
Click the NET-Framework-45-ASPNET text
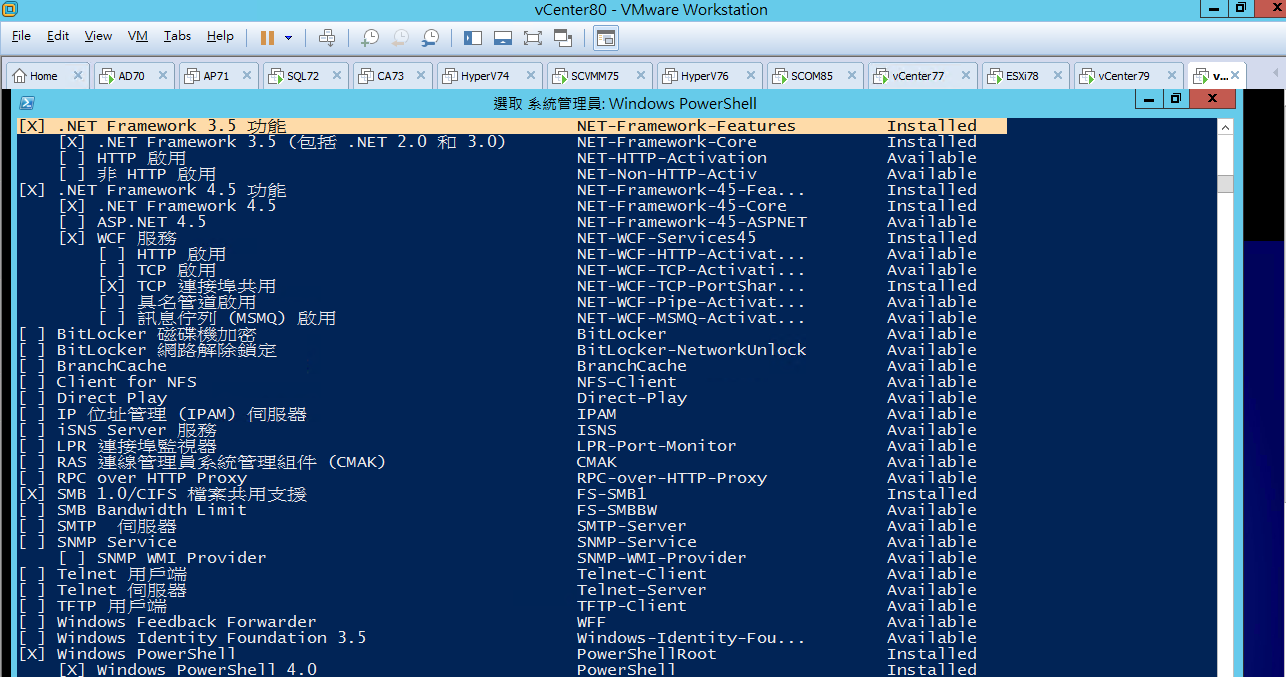tap(692, 222)
